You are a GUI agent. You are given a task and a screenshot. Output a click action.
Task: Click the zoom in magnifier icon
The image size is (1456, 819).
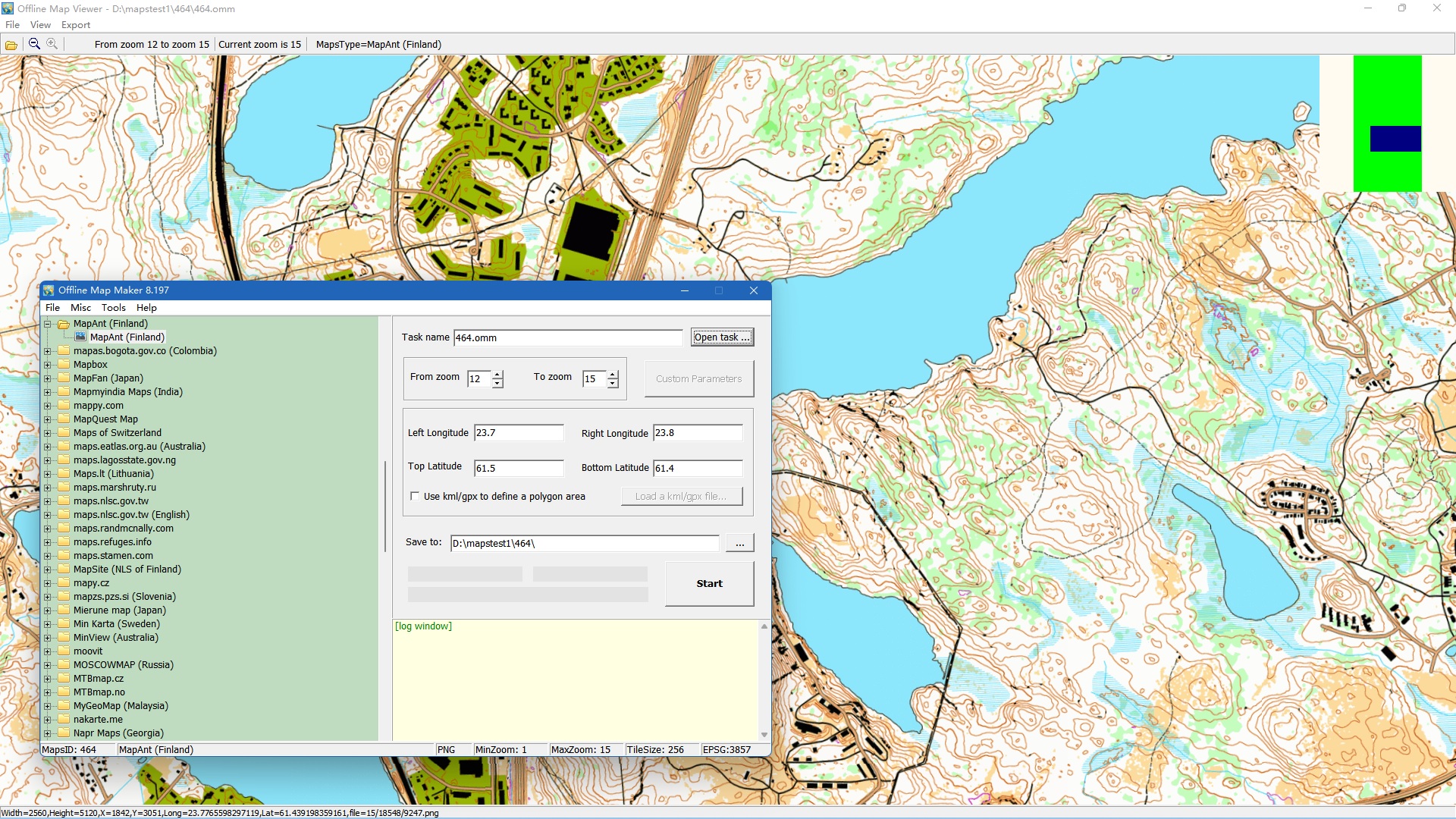click(52, 44)
